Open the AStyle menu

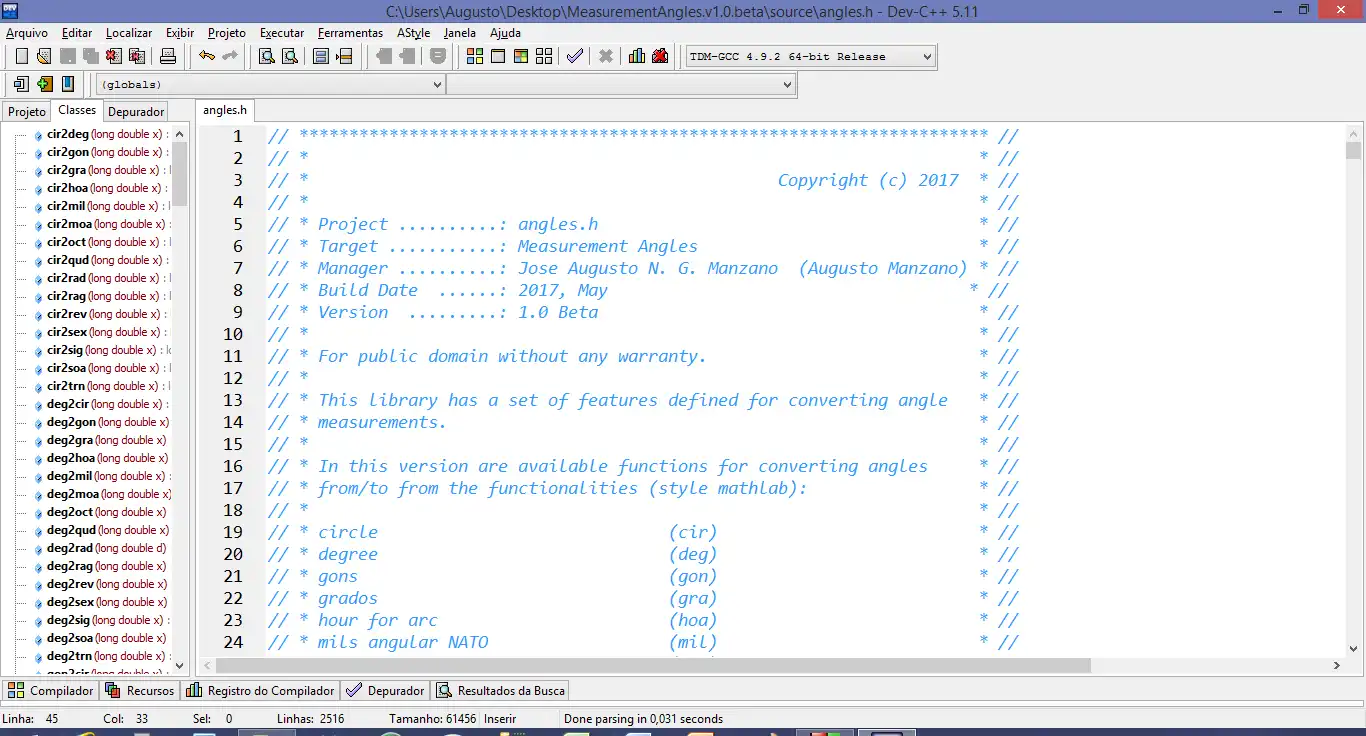point(413,33)
